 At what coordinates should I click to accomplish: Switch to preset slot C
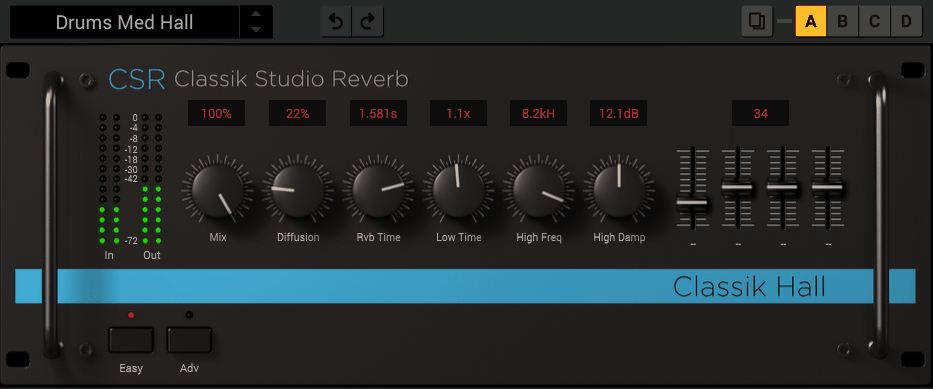pos(874,22)
